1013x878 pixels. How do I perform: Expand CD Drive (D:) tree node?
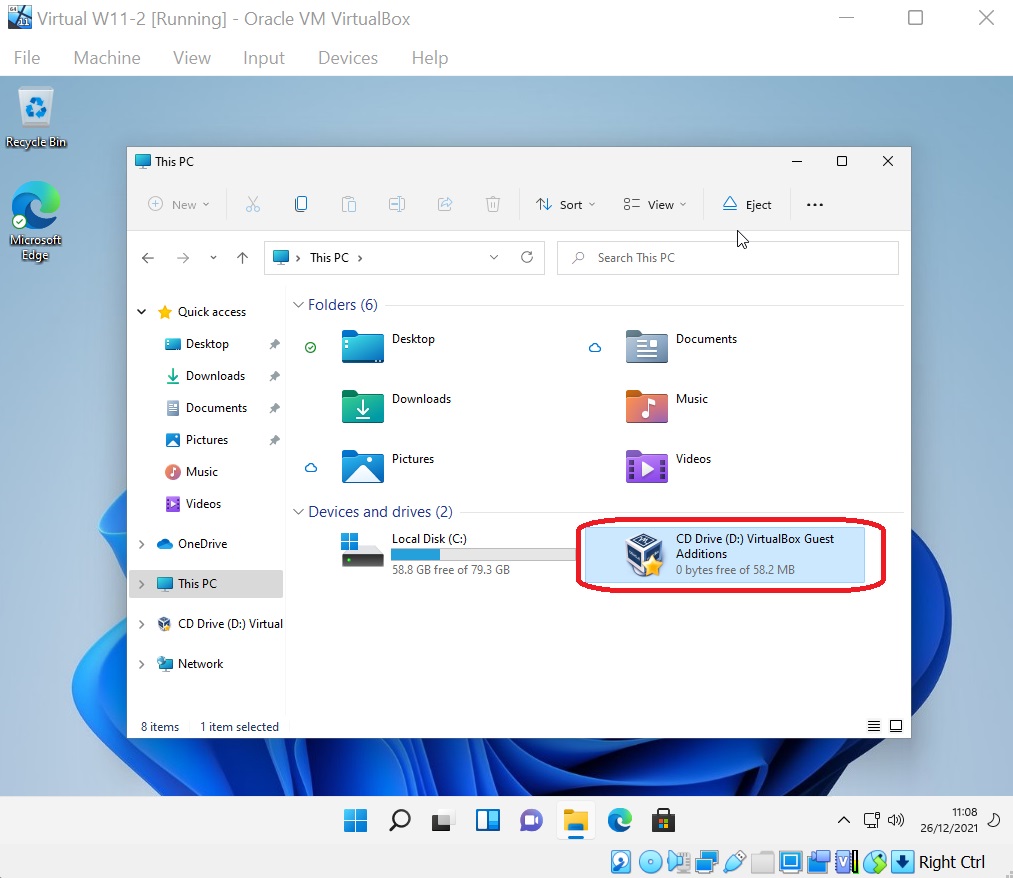click(141, 624)
